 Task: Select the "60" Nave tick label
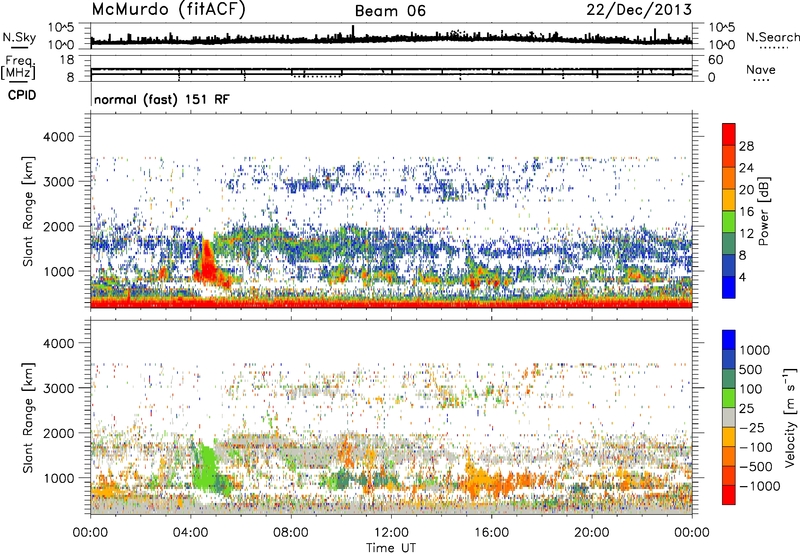[x=716, y=60]
